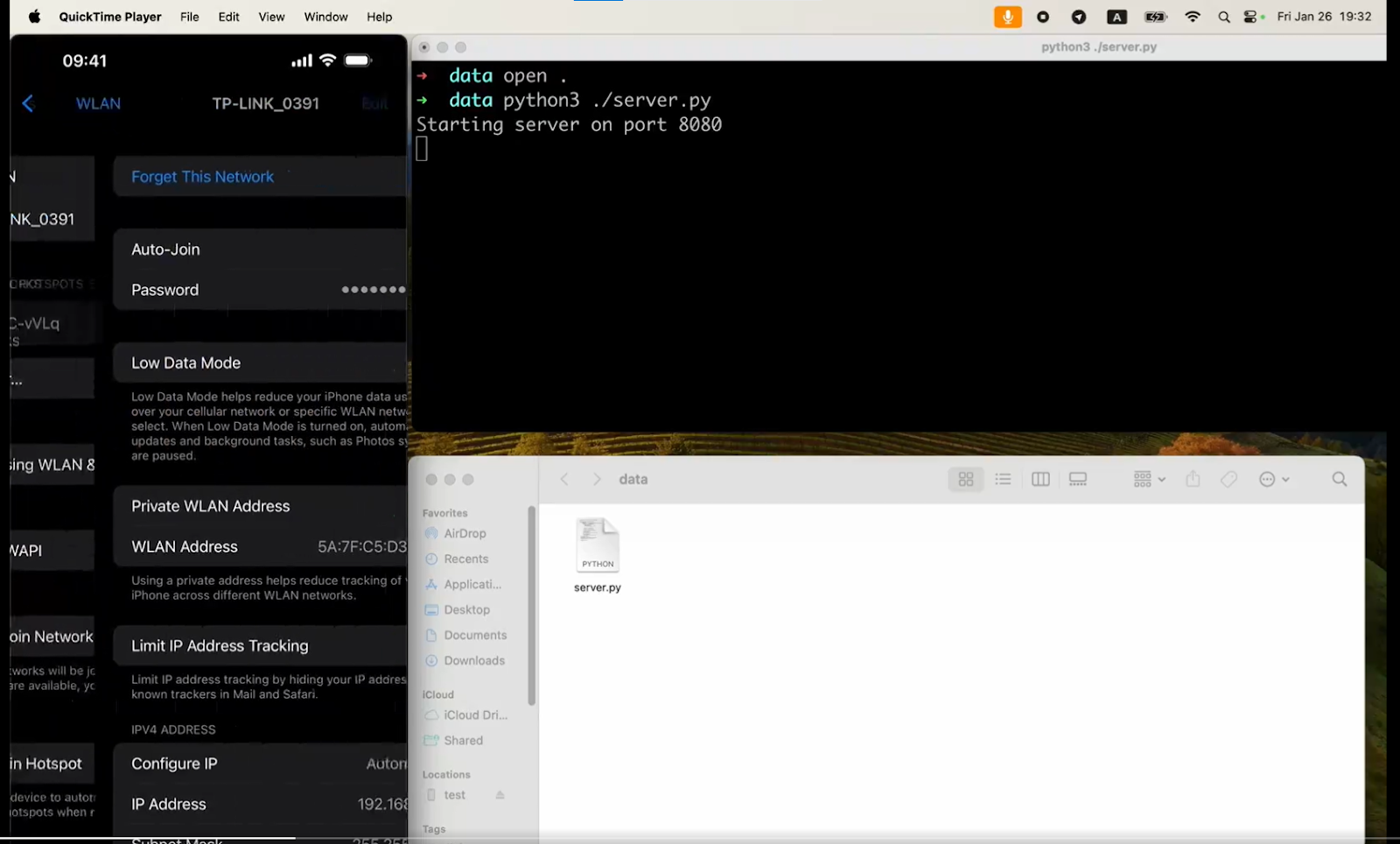Open Wi-Fi menu in macOS menu bar
This screenshot has width=1400, height=844.
pyautogui.click(x=1193, y=17)
